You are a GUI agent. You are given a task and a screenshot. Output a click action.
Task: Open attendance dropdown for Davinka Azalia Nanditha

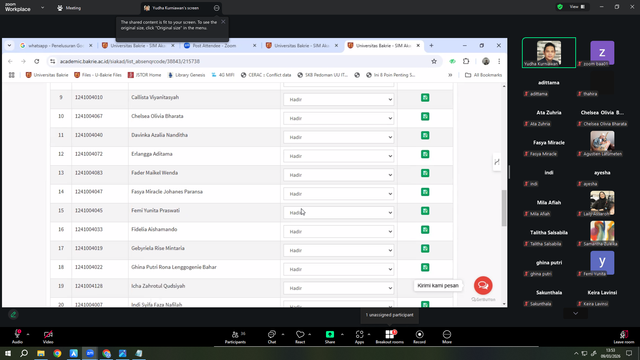339,137
